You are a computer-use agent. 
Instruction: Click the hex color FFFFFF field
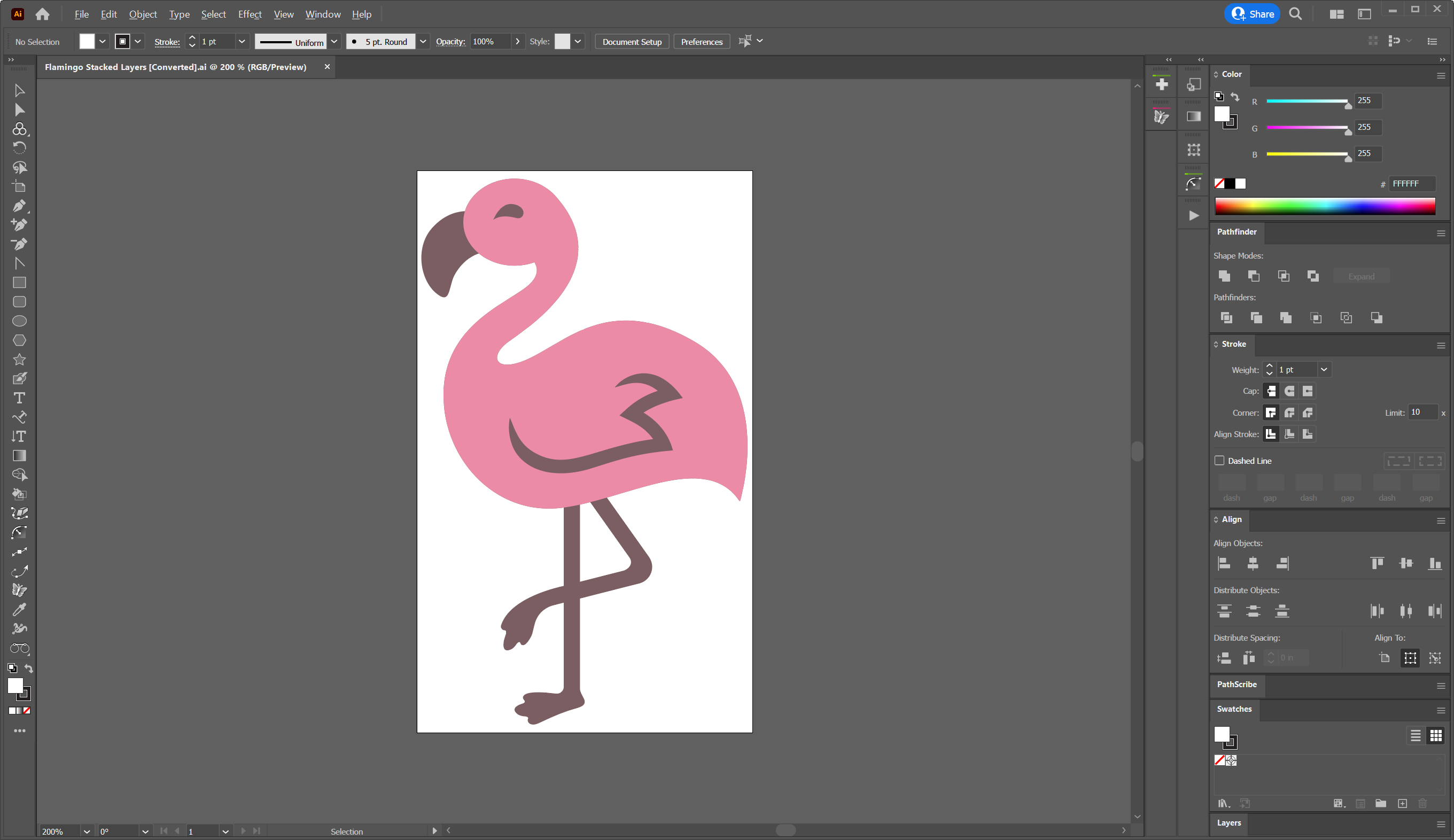point(1411,184)
